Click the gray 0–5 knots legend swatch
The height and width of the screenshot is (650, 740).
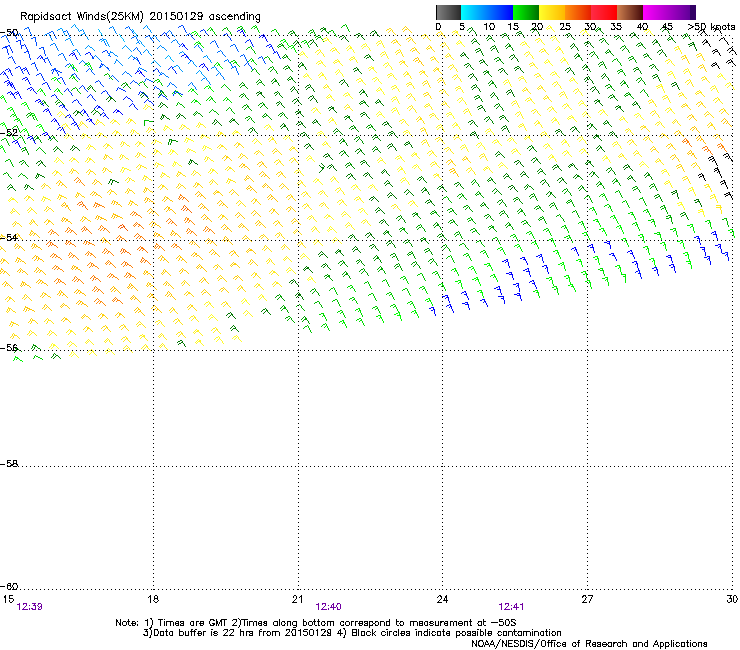[448, 12]
